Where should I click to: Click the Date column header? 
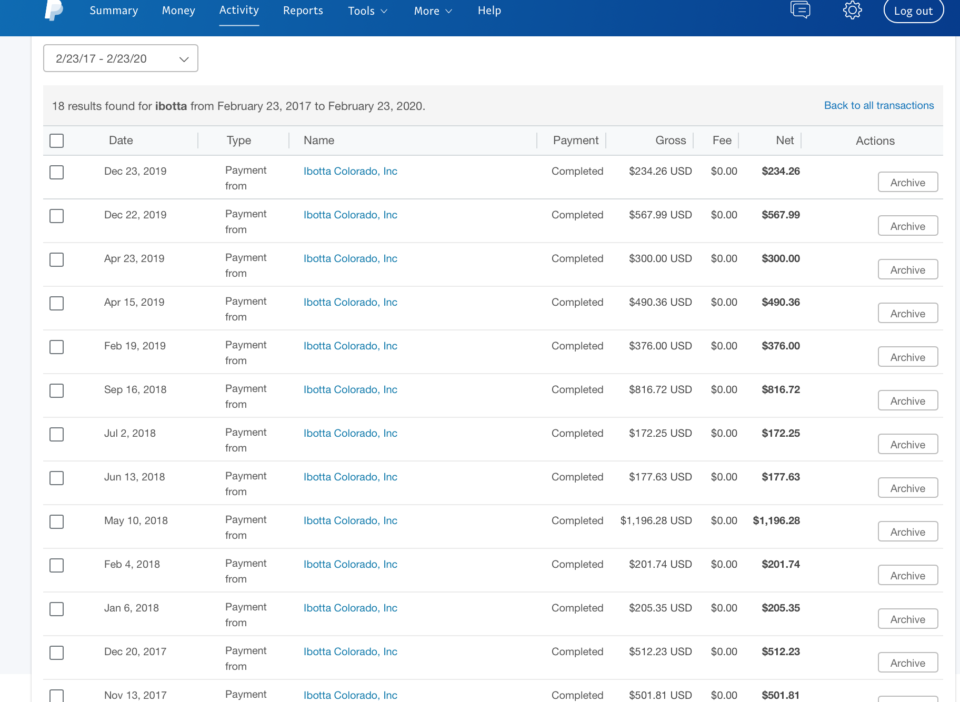coord(121,140)
